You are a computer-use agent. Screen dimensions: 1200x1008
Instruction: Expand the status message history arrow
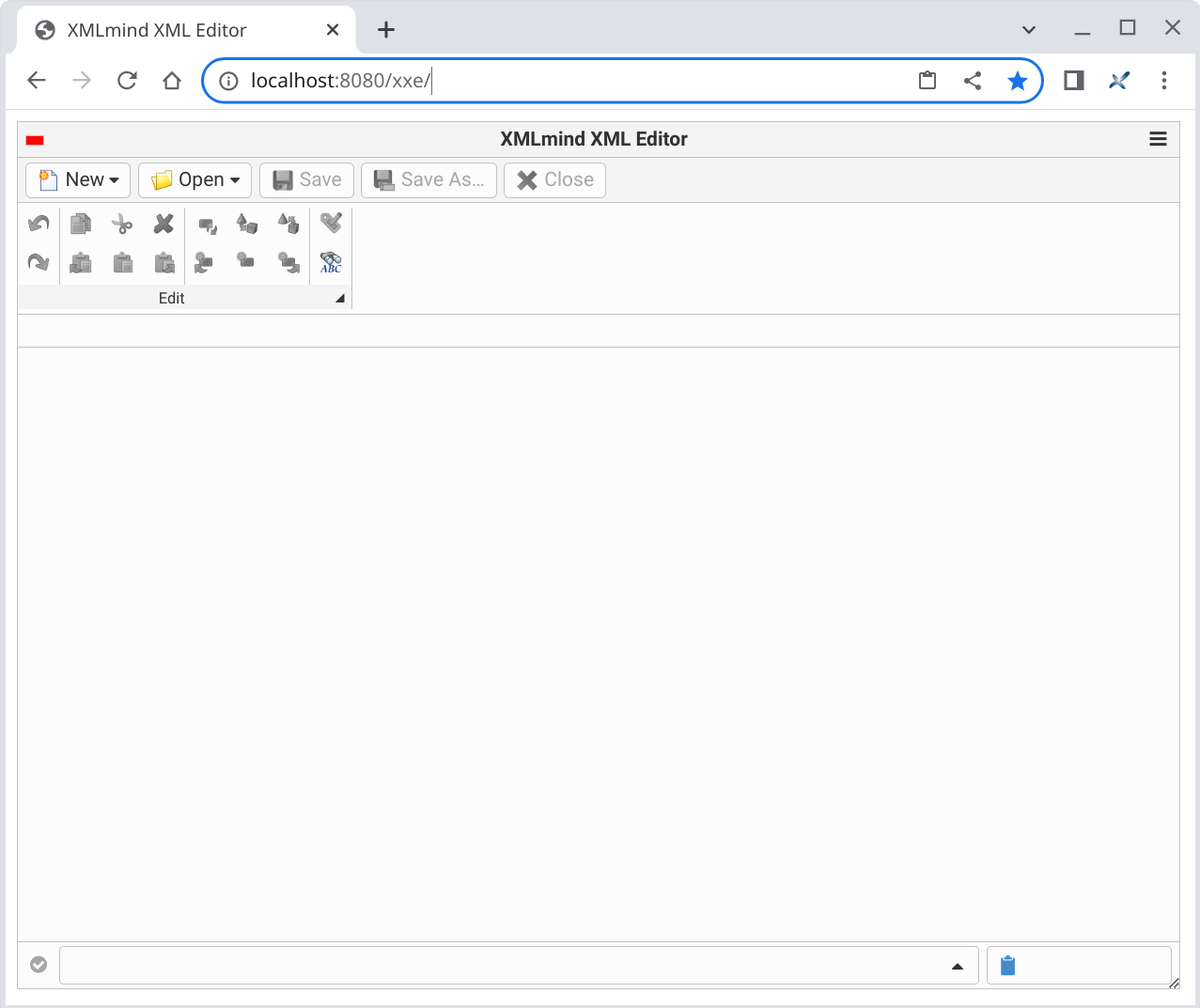[x=958, y=966]
